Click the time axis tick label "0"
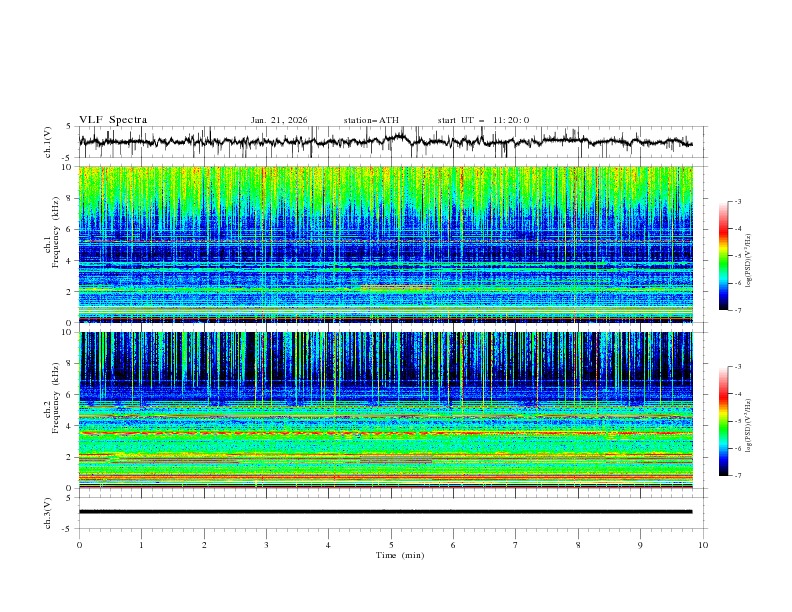 point(79,545)
